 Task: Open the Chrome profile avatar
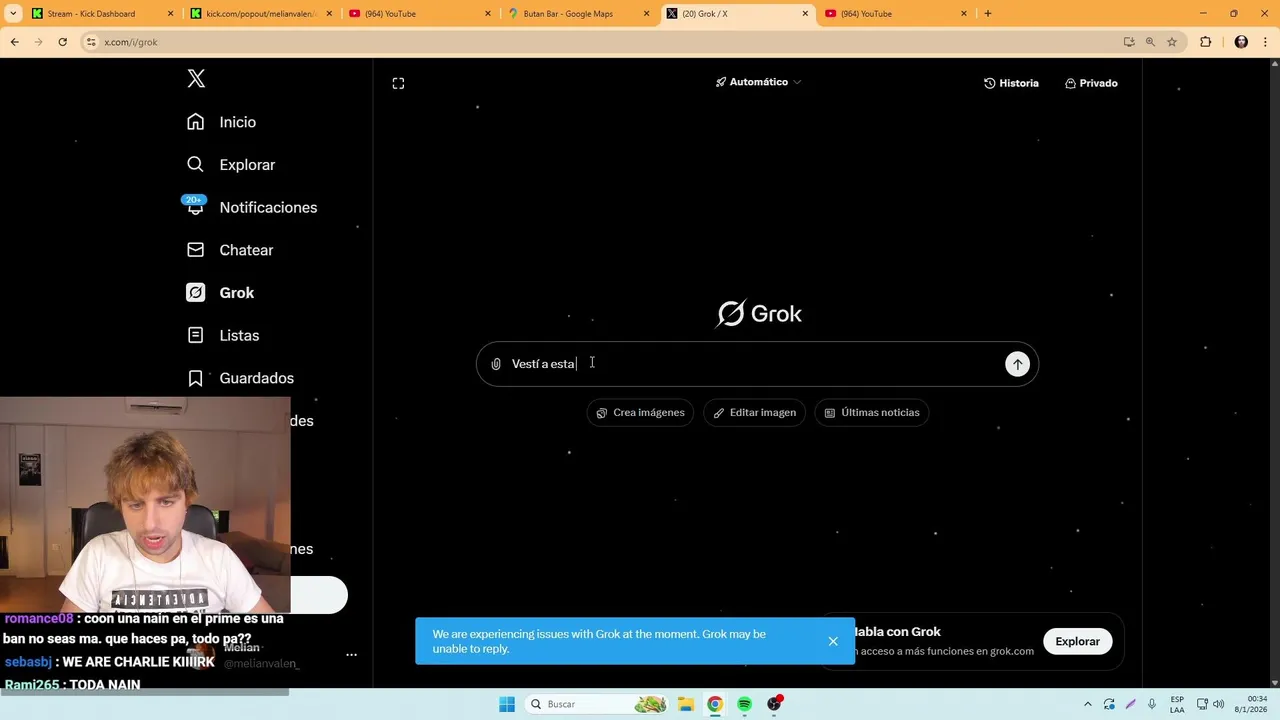tap(1241, 42)
